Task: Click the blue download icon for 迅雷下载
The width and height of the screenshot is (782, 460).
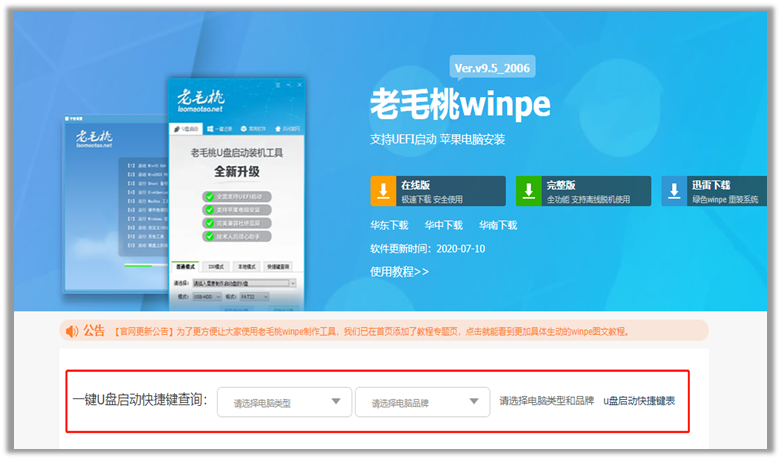Action: tap(674, 191)
